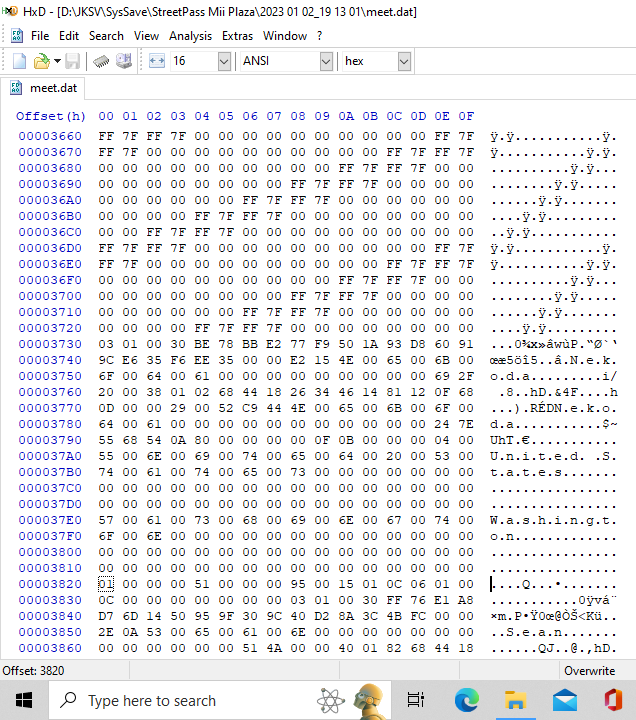
Task: Toggle bytes per row auto-fit icon
Action: (157, 61)
